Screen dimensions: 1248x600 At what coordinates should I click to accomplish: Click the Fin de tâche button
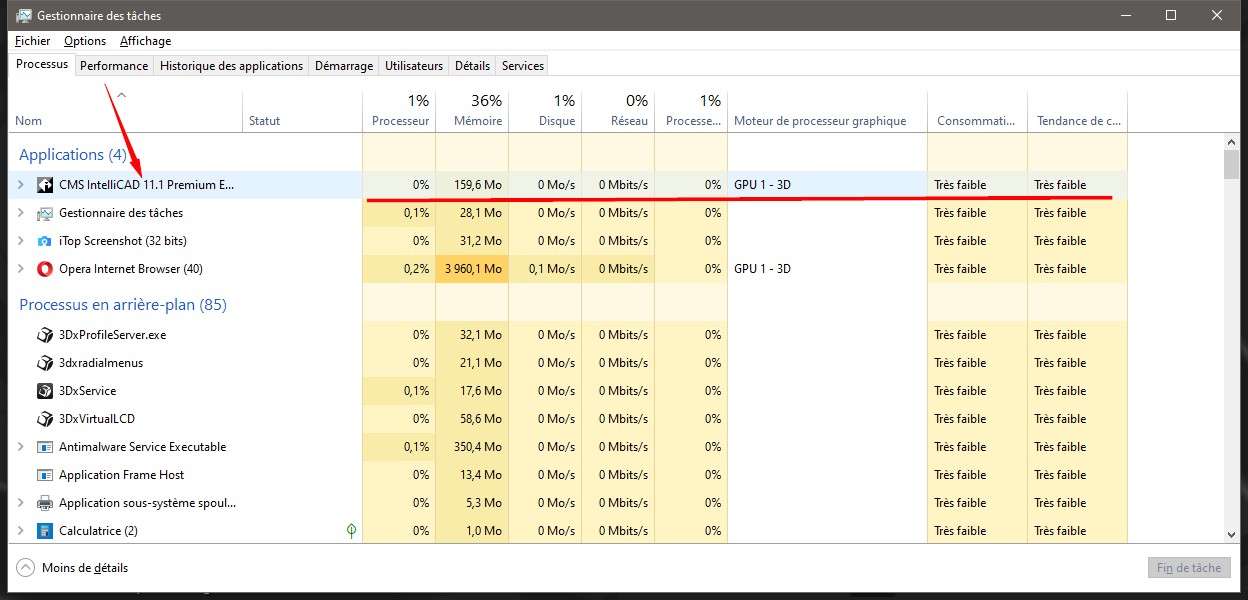pyautogui.click(x=1189, y=568)
